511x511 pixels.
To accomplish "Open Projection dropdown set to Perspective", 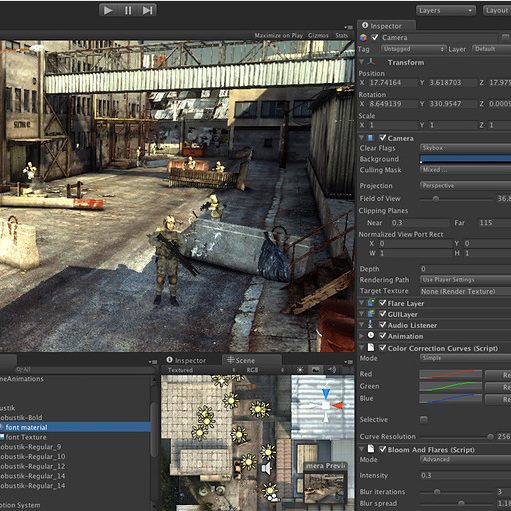I will pos(465,186).
